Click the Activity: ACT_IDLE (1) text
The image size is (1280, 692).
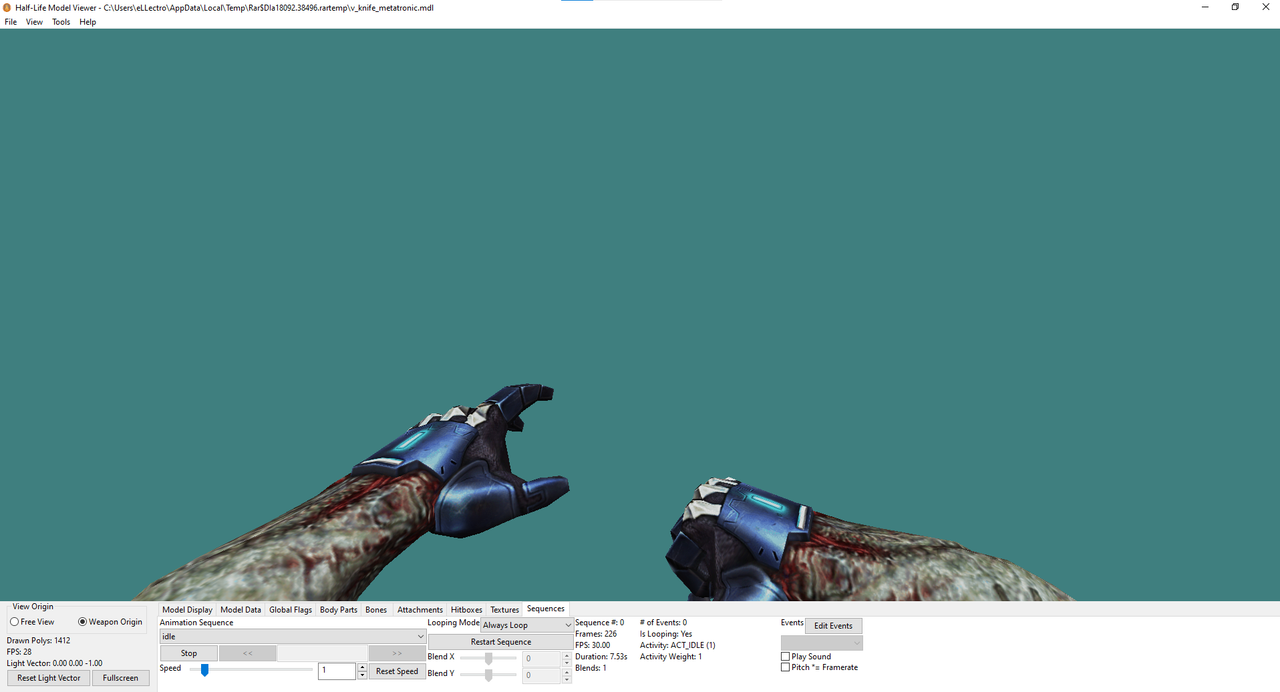[x=677, y=645]
